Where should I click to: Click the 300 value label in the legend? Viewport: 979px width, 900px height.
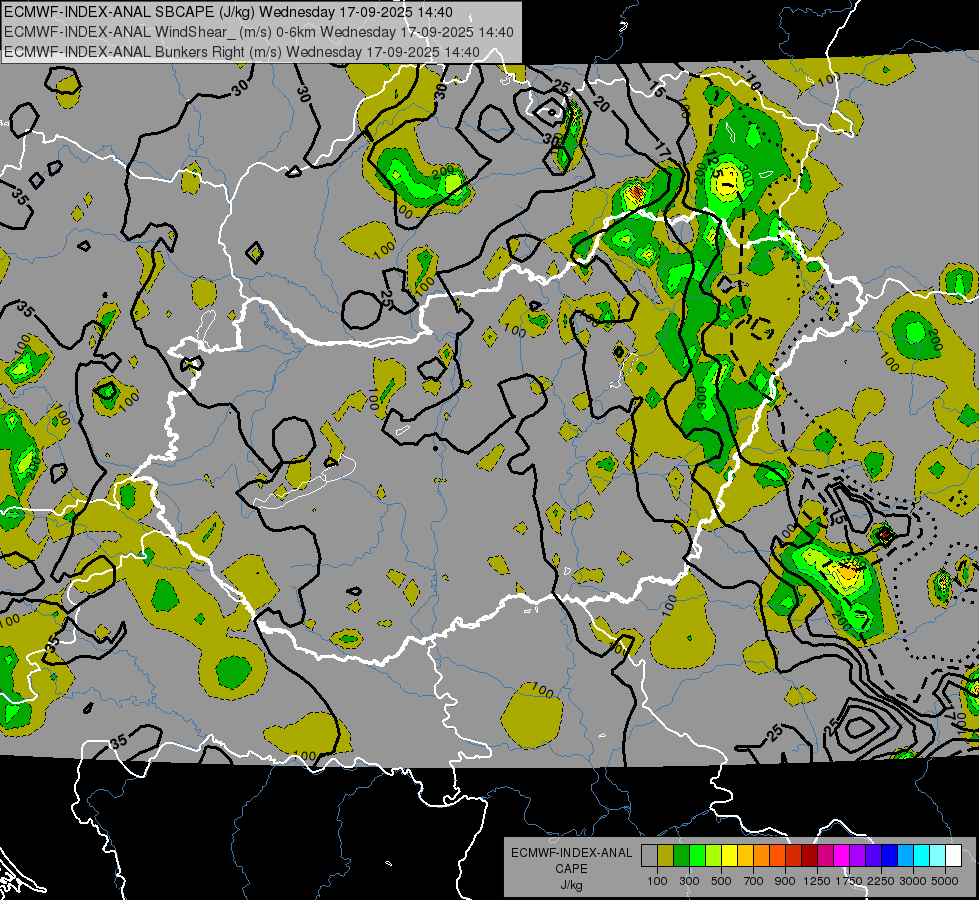pyautogui.click(x=689, y=881)
